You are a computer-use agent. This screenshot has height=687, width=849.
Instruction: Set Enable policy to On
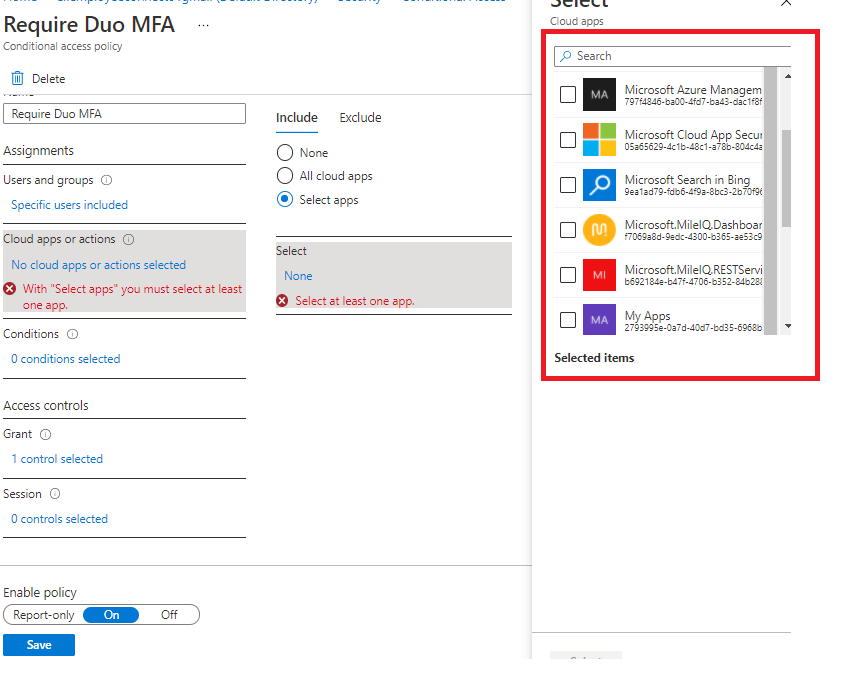tap(111, 615)
